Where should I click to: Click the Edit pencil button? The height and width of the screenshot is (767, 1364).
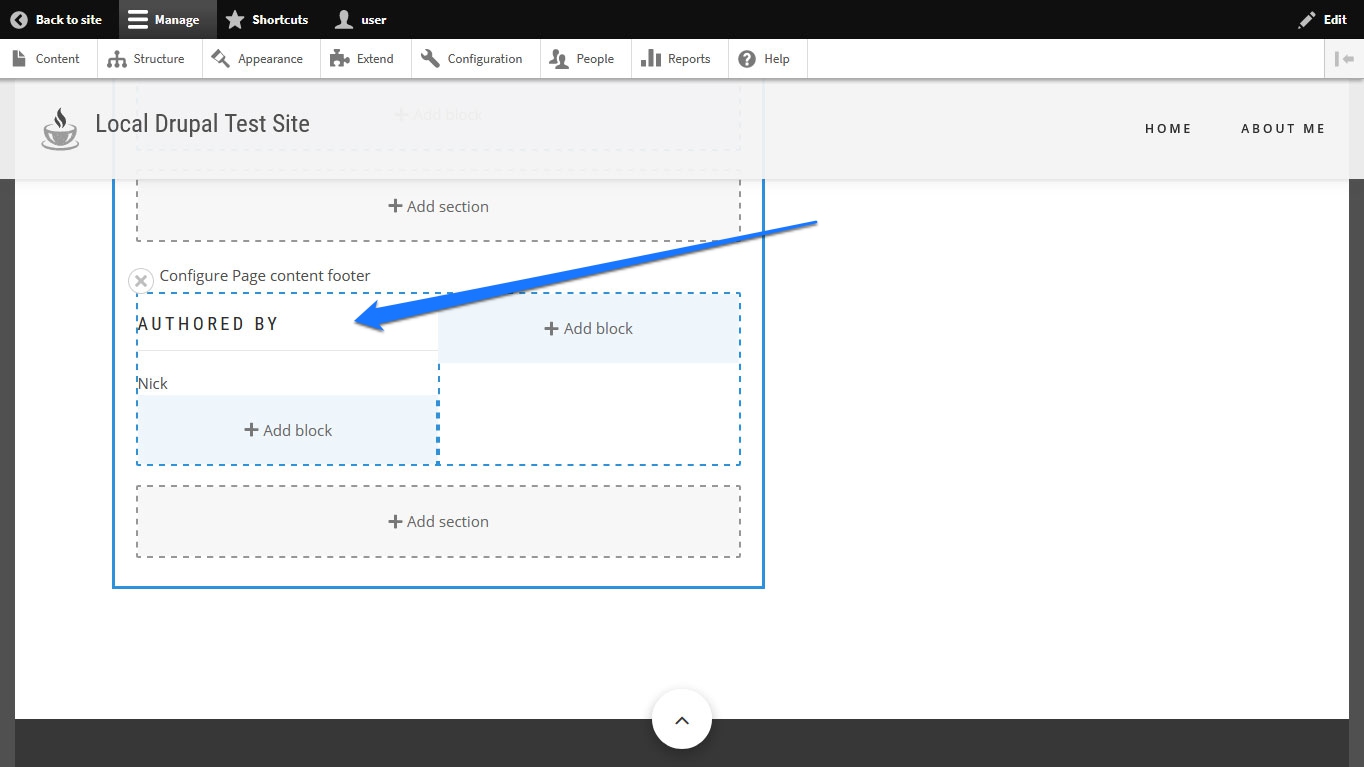[1322, 19]
